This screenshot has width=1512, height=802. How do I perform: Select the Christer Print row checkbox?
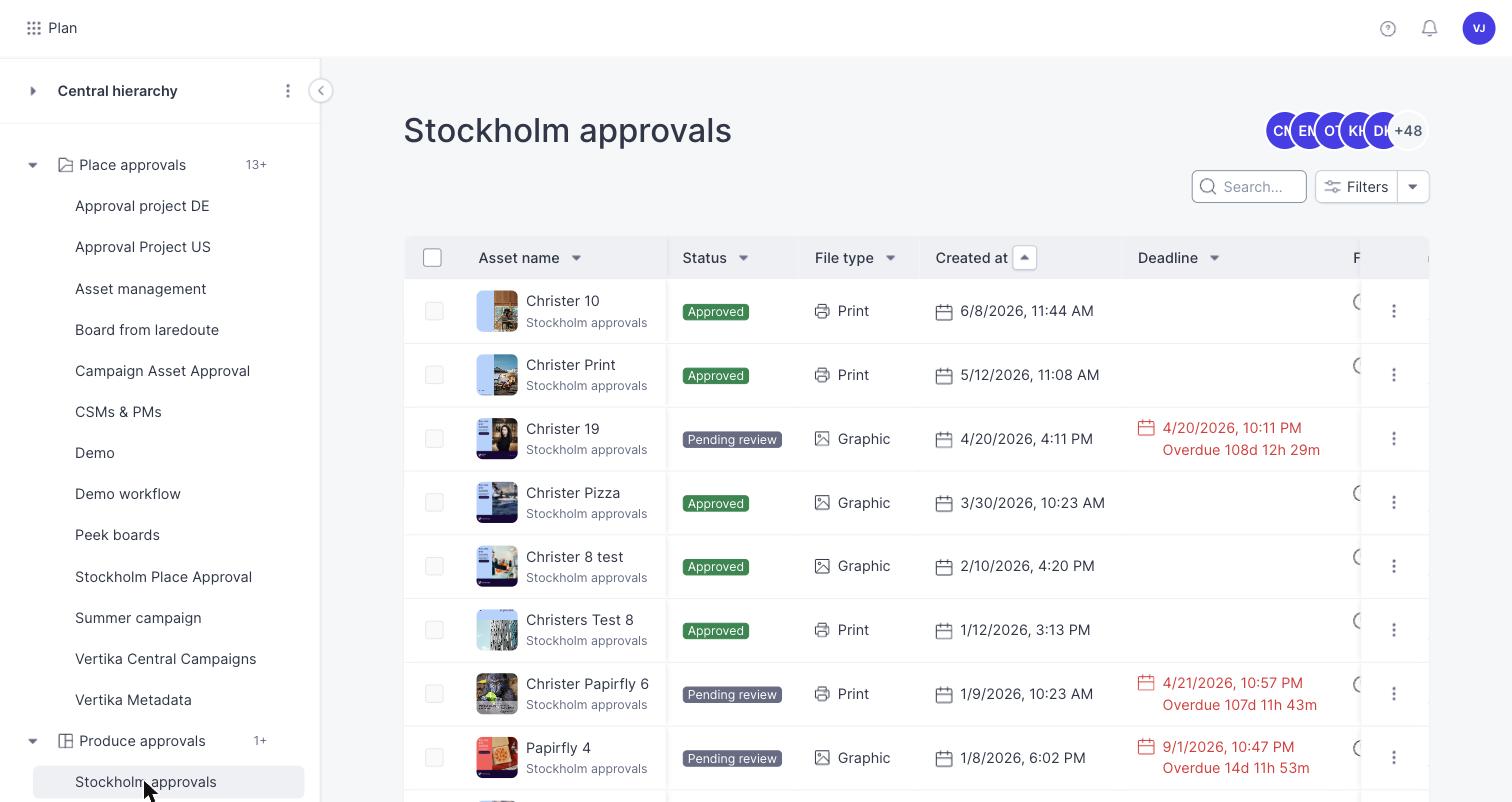click(x=434, y=375)
